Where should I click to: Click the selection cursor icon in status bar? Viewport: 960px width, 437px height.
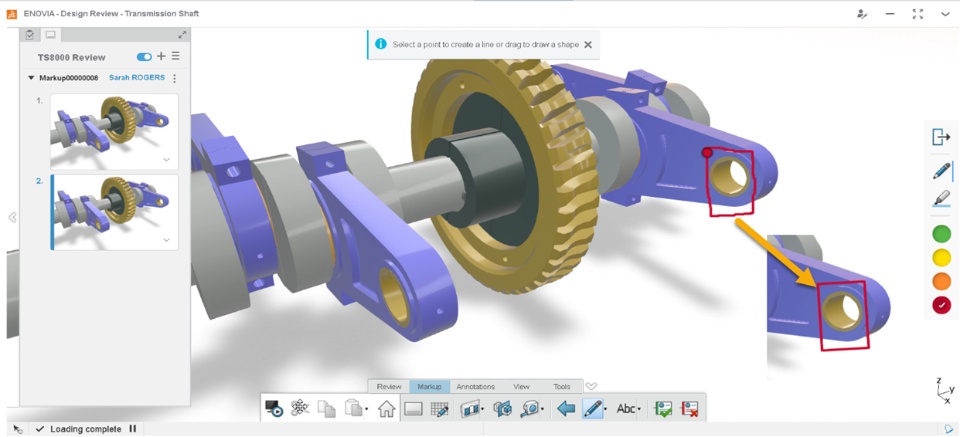(18, 430)
